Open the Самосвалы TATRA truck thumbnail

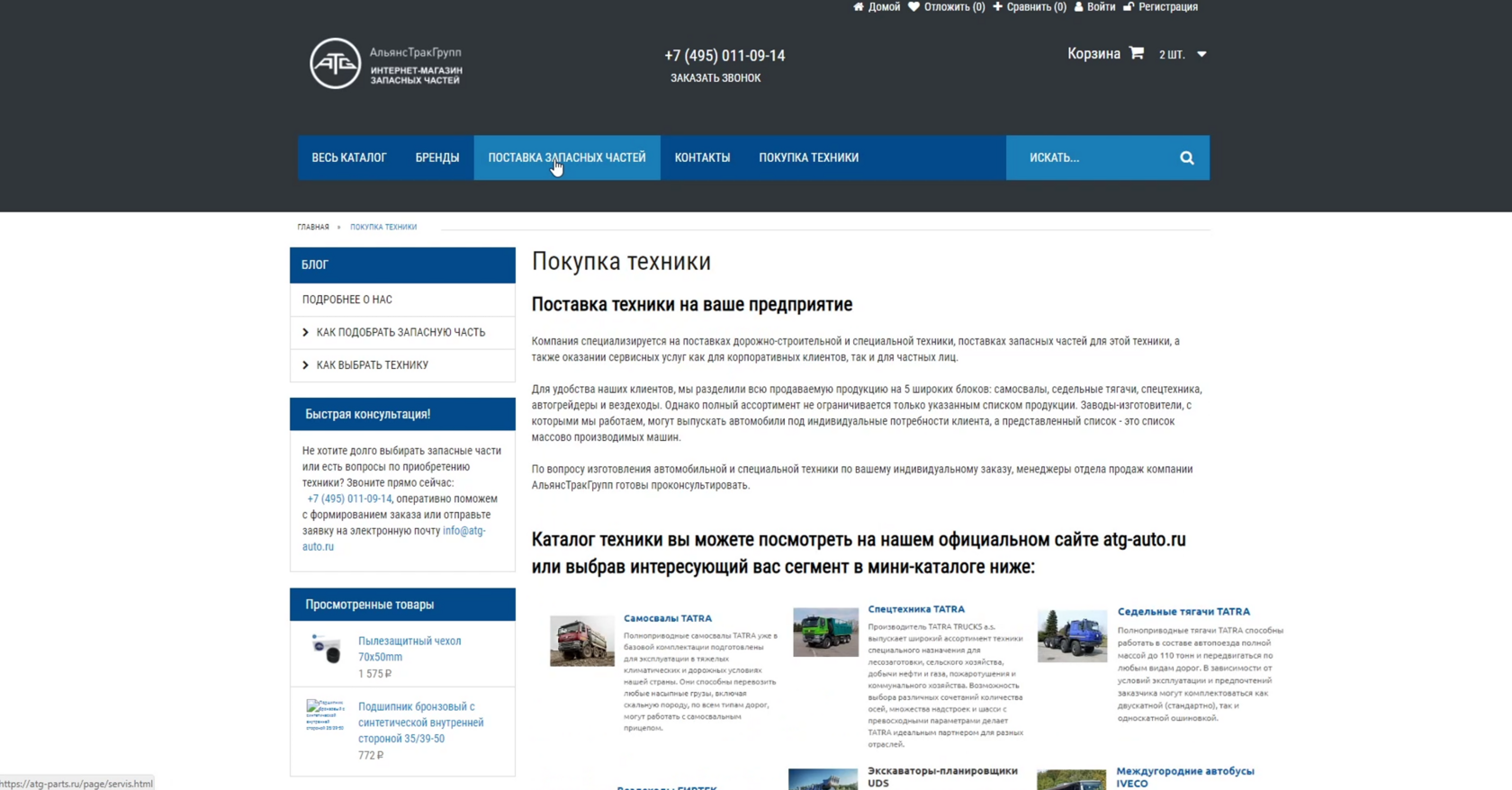click(582, 641)
